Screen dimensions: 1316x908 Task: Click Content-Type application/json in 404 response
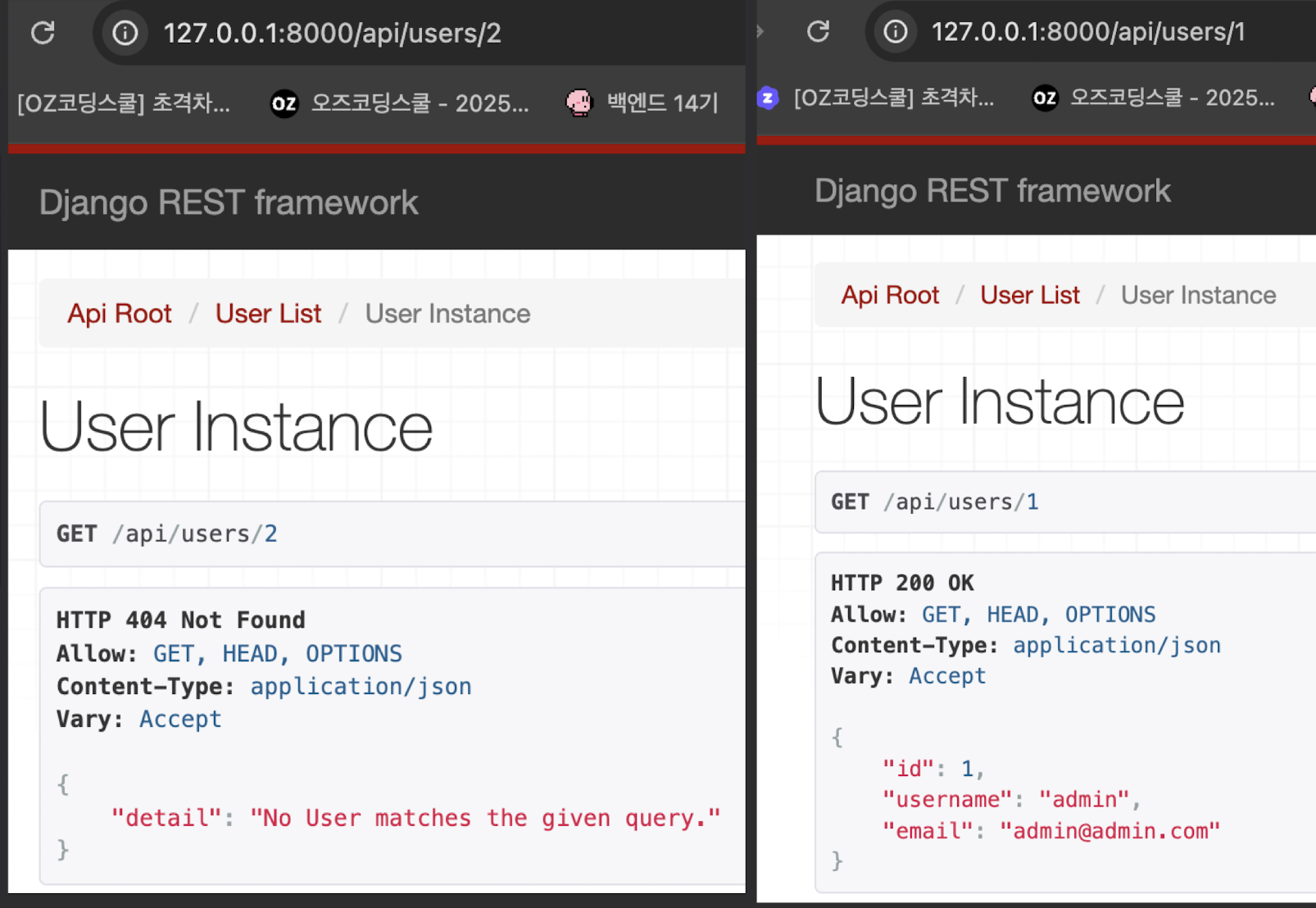click(264, 687)
